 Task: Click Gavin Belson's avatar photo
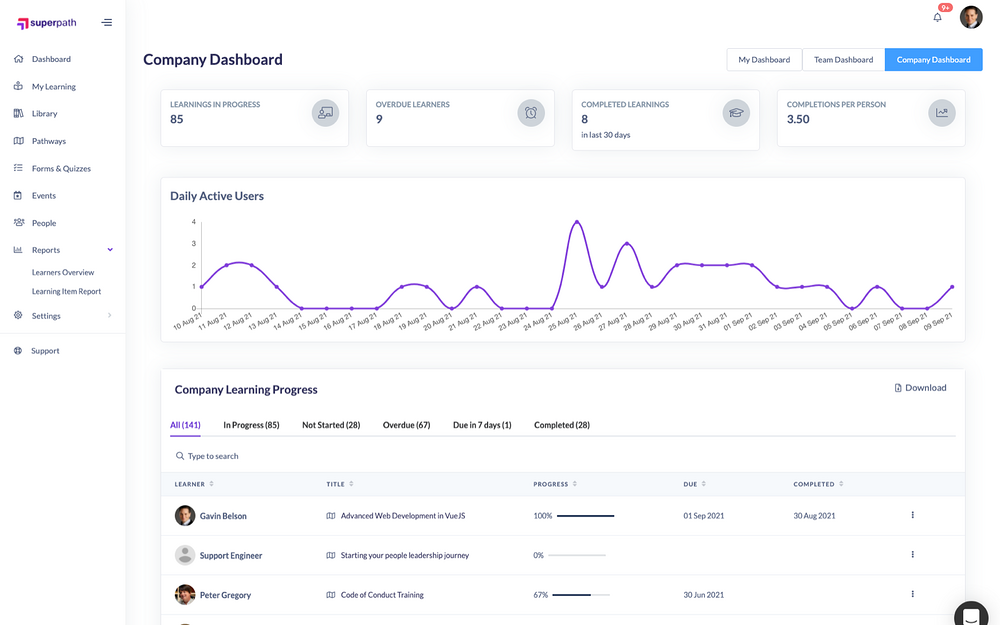pyautogui.click(x=185, y=515)
